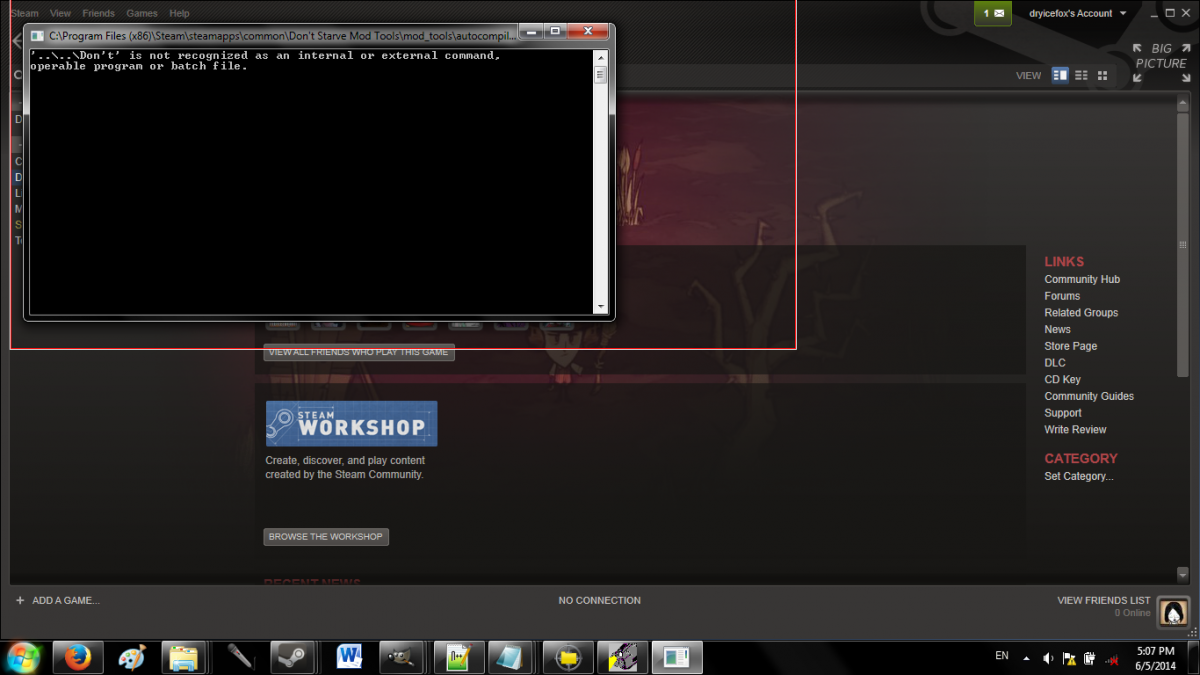Click the EN language indicator
Viewport: 1200px width, 675px height.
(x=1002, y=655)
